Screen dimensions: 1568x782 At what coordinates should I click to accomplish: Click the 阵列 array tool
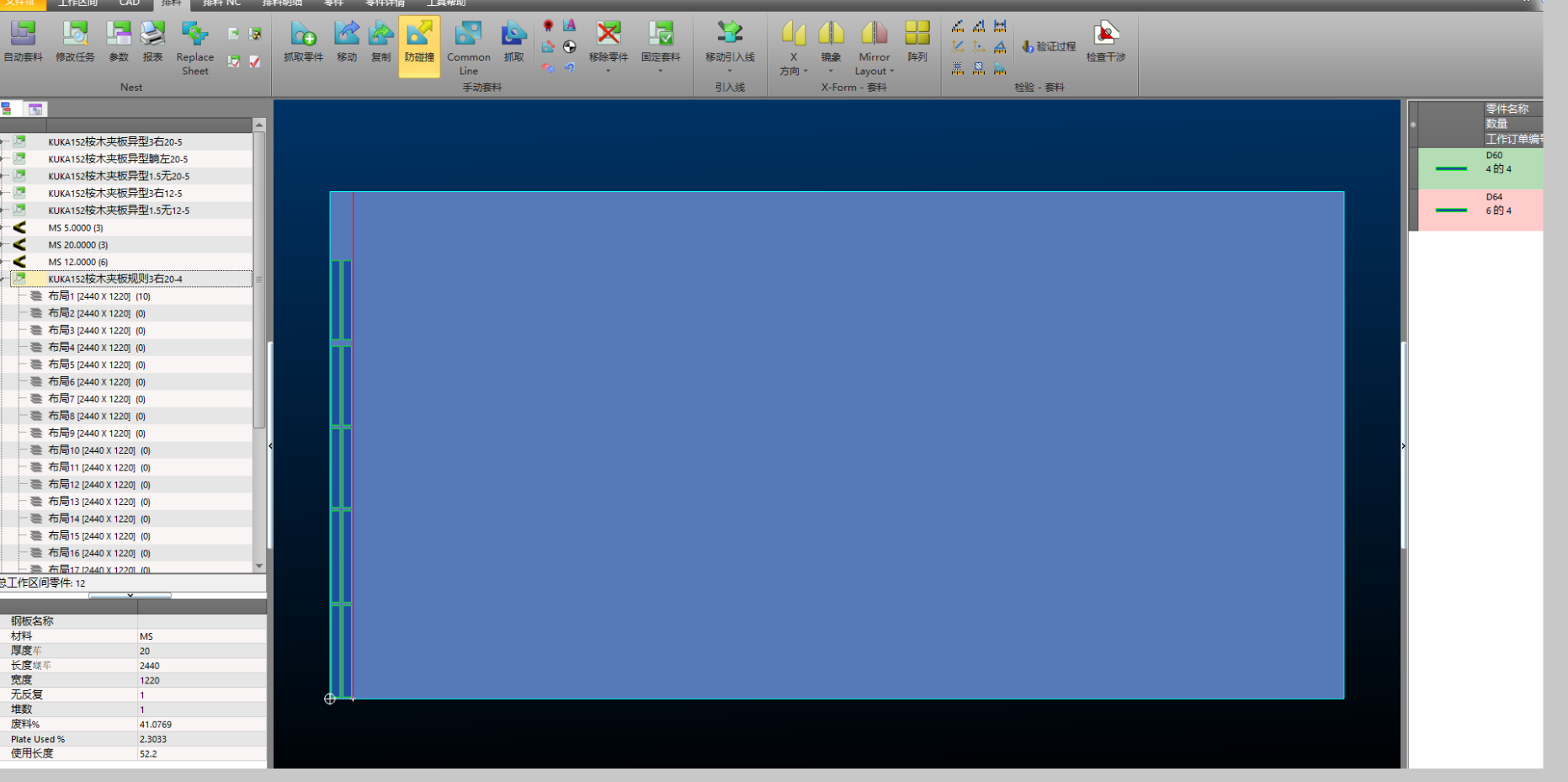click(917, 42)
